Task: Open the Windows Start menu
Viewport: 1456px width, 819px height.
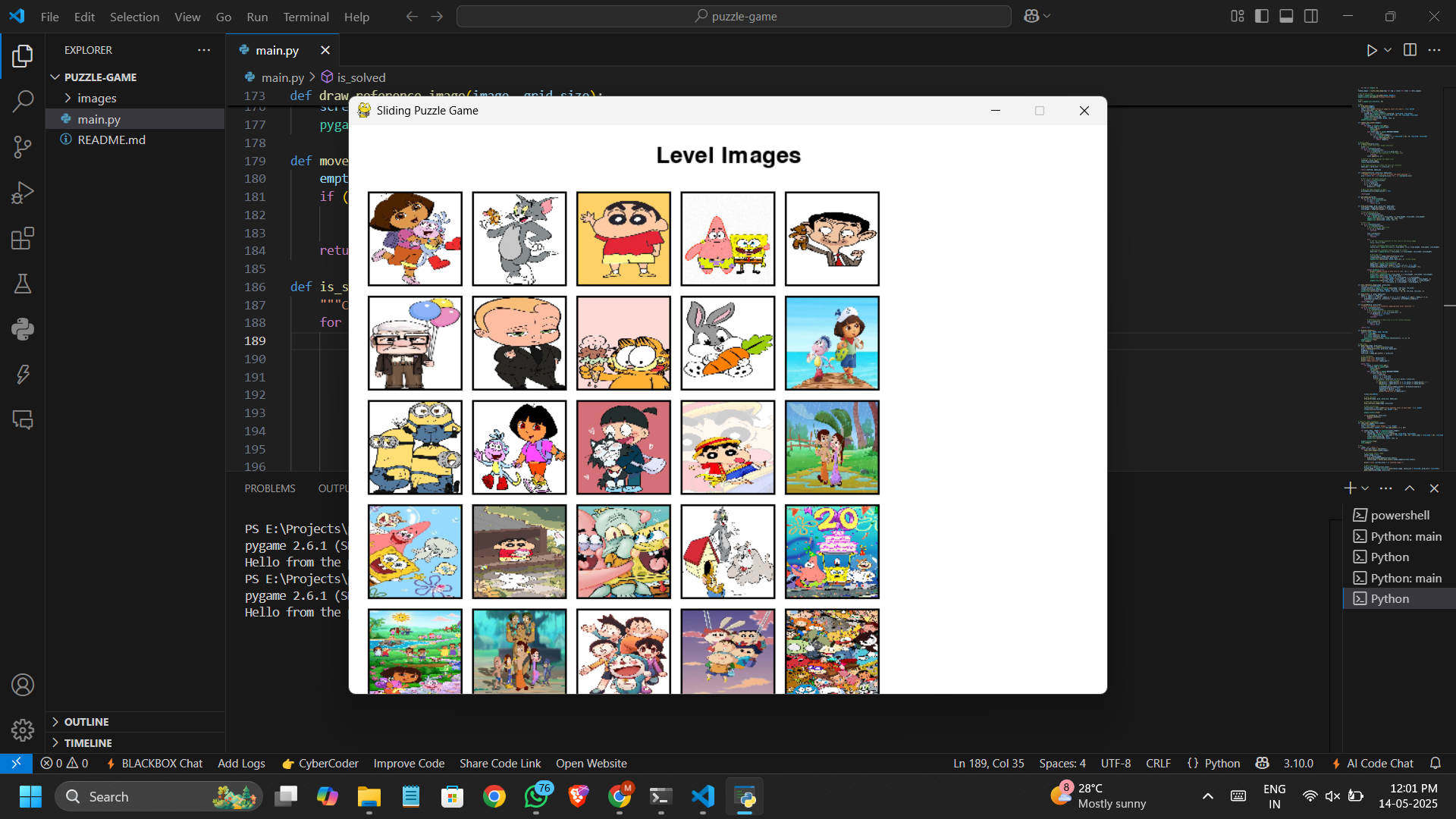Action: (30, 796)
